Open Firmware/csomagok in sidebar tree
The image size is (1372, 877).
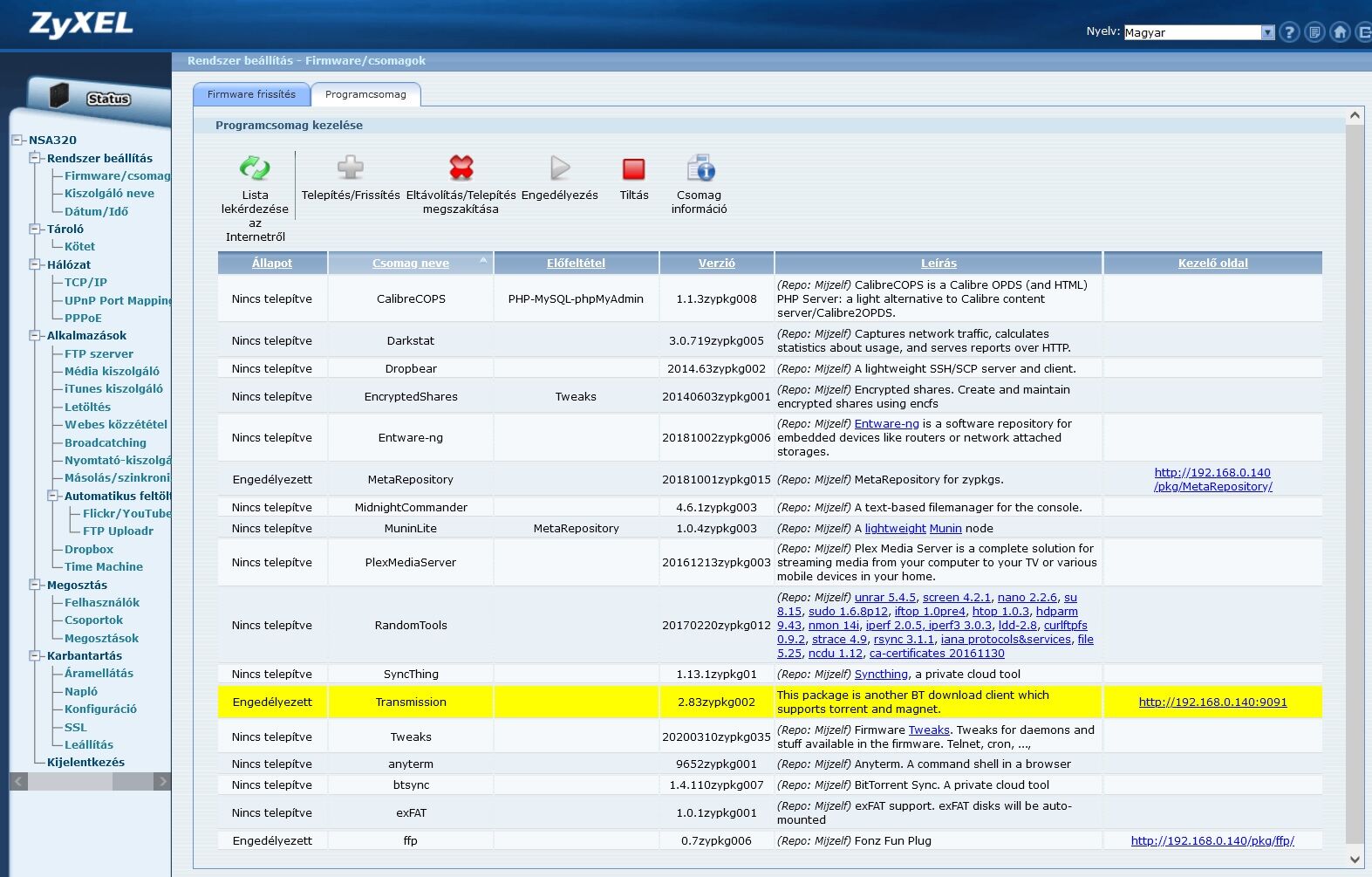pyautogui.click(x=118, y=175)
